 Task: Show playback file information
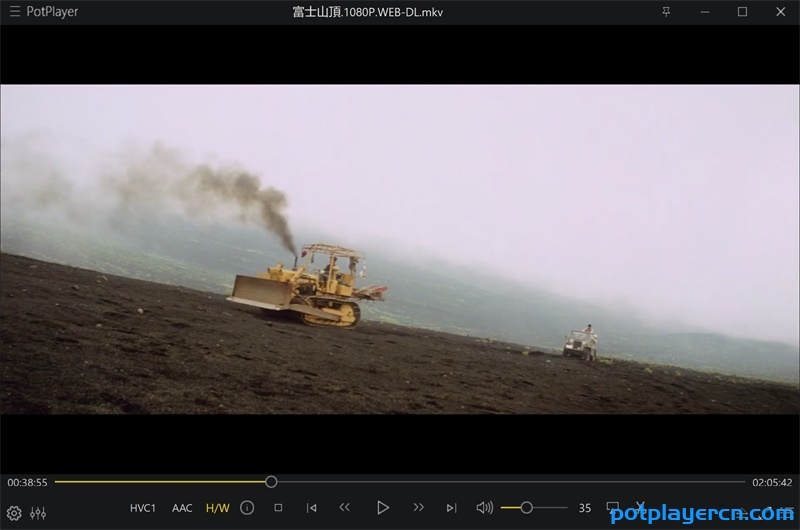coord(247,508)
